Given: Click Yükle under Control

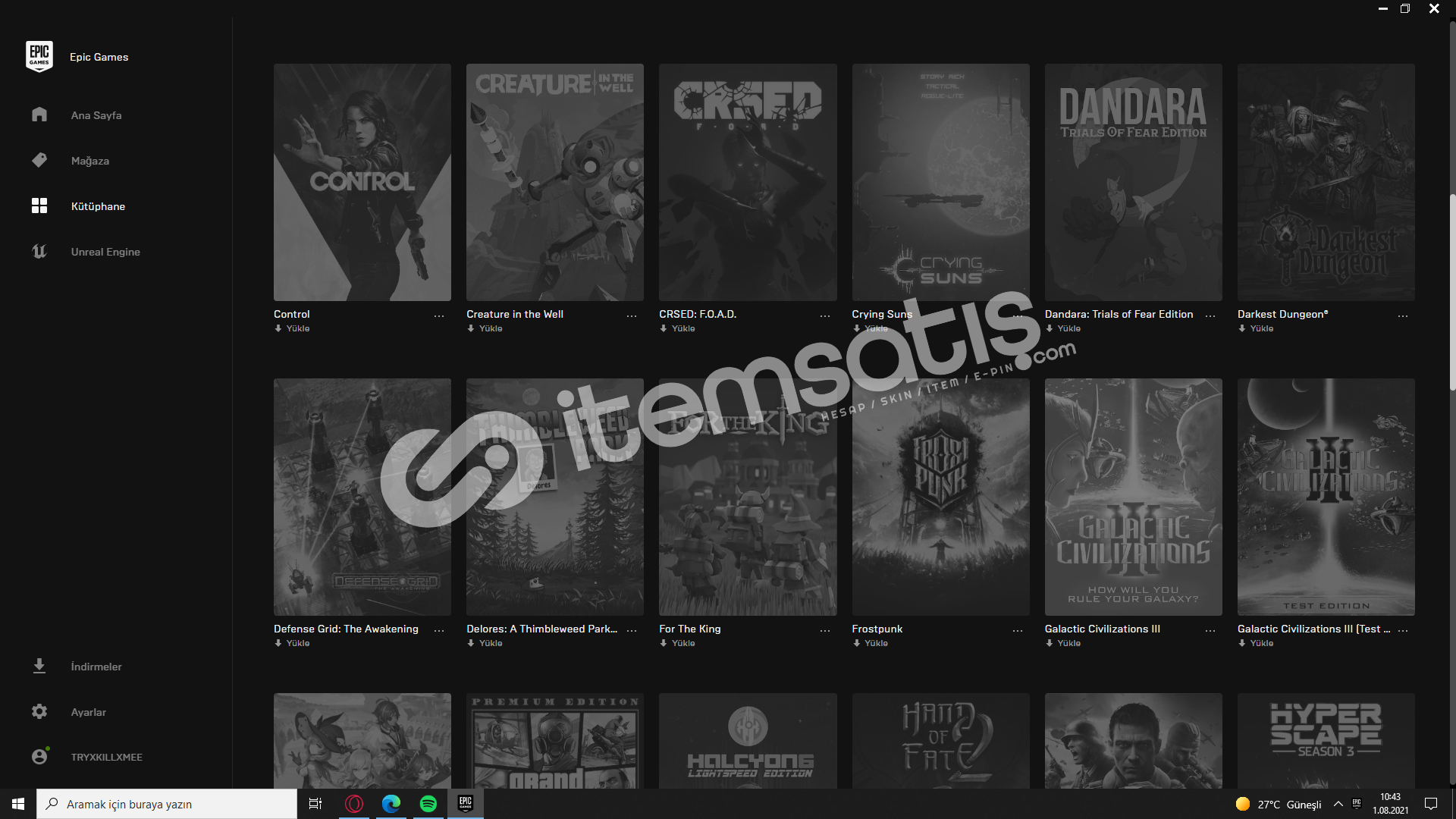Looking at the screenshot, I should coord(292,328).
